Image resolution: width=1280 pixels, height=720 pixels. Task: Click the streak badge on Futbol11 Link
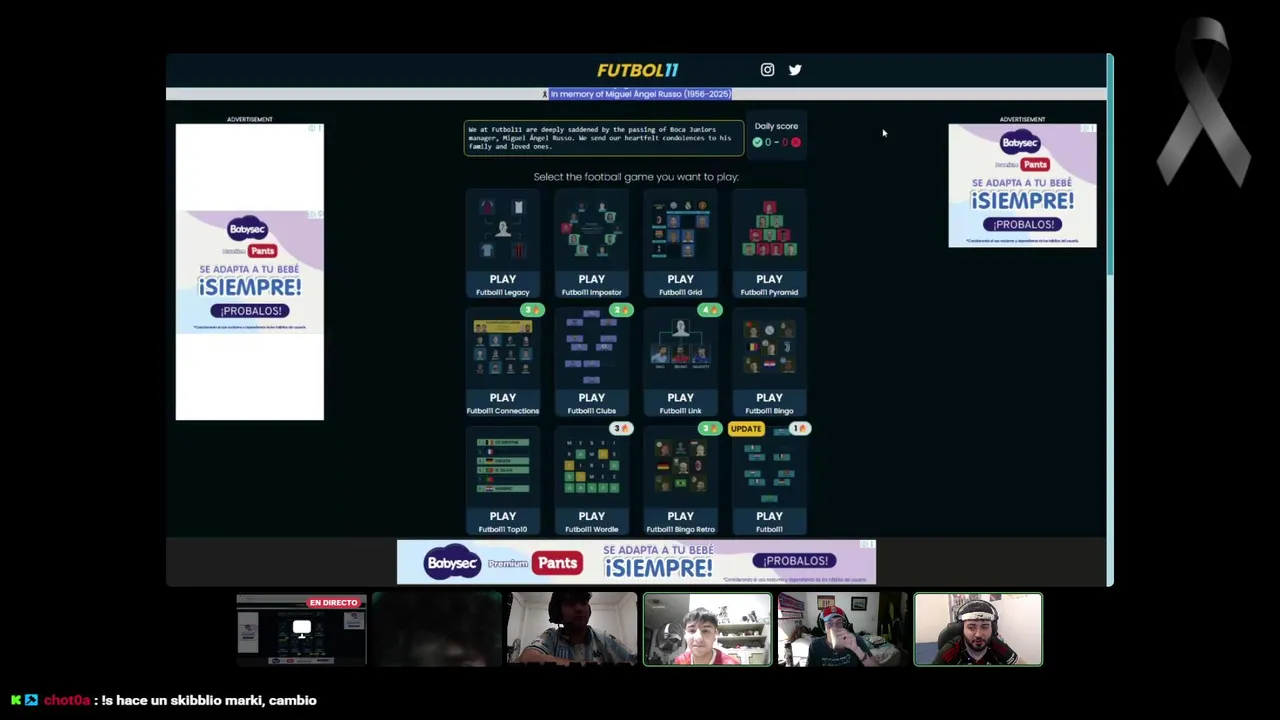(x=710, y=310)
